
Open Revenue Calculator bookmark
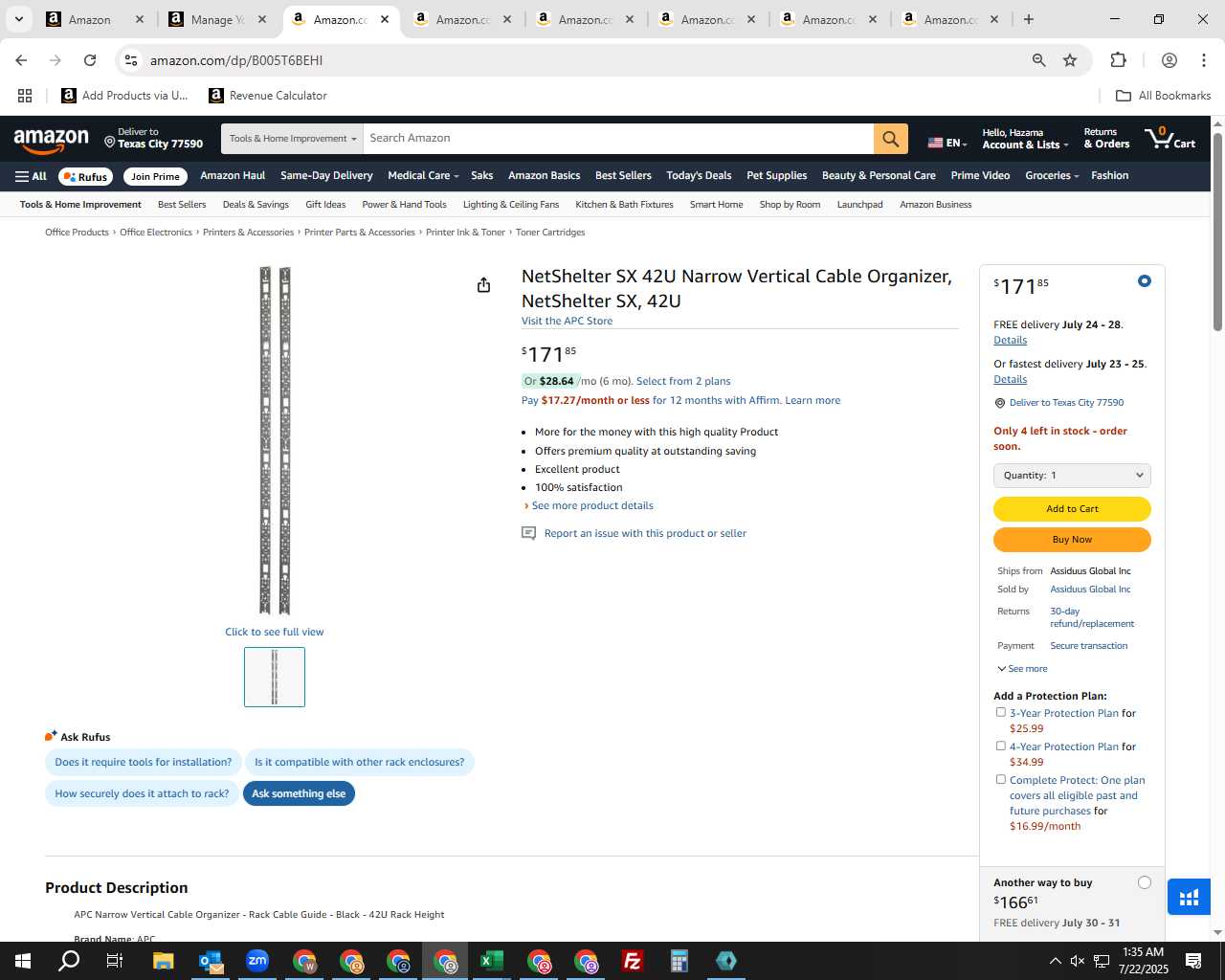[x=268, y=96]
